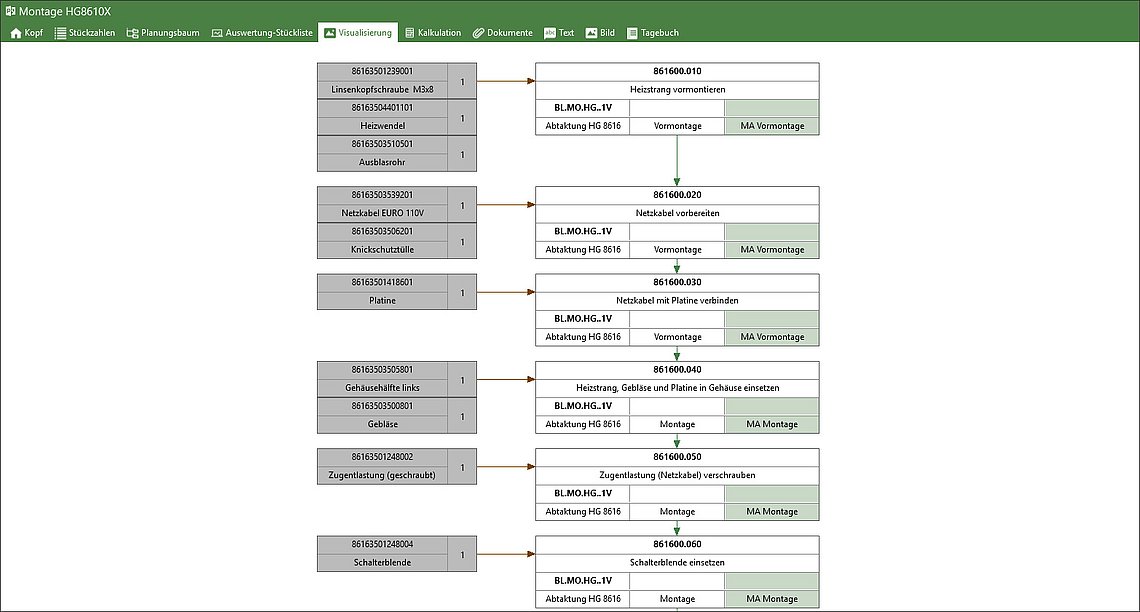Click the Tagebuch journal icon
The image size is (1140, 612).
tap(632, 33)
